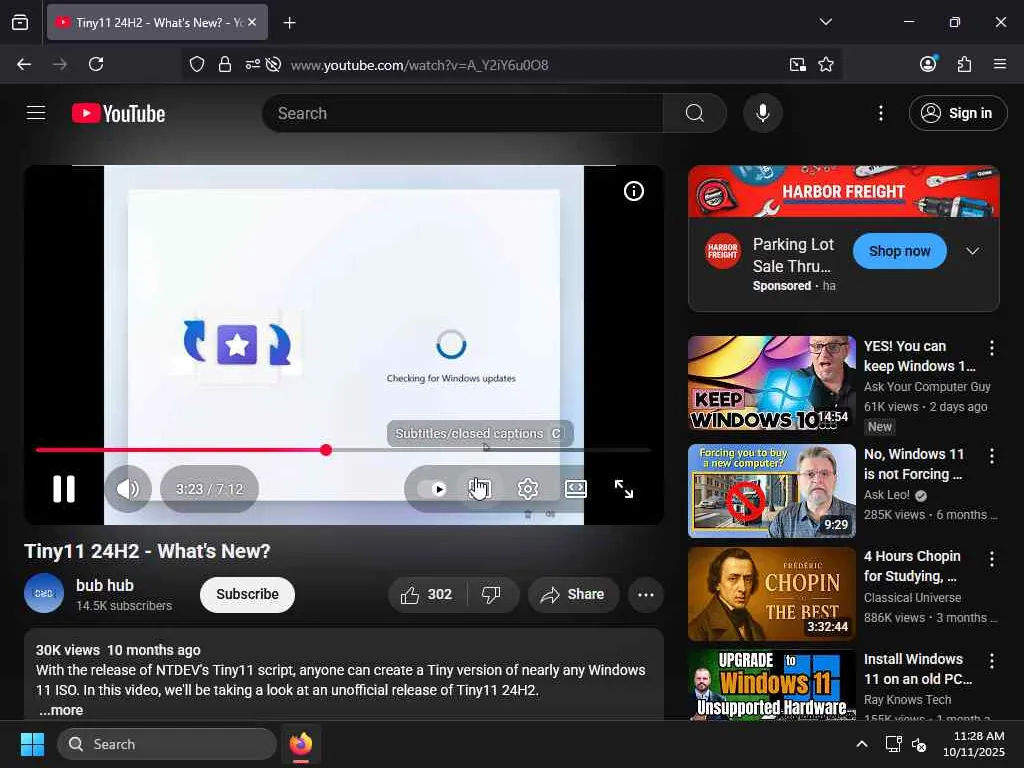This screenshot has width=1024, height=768.
Task: Open more actions below the video
Action: pyautogui.click(x=645, y=594)
